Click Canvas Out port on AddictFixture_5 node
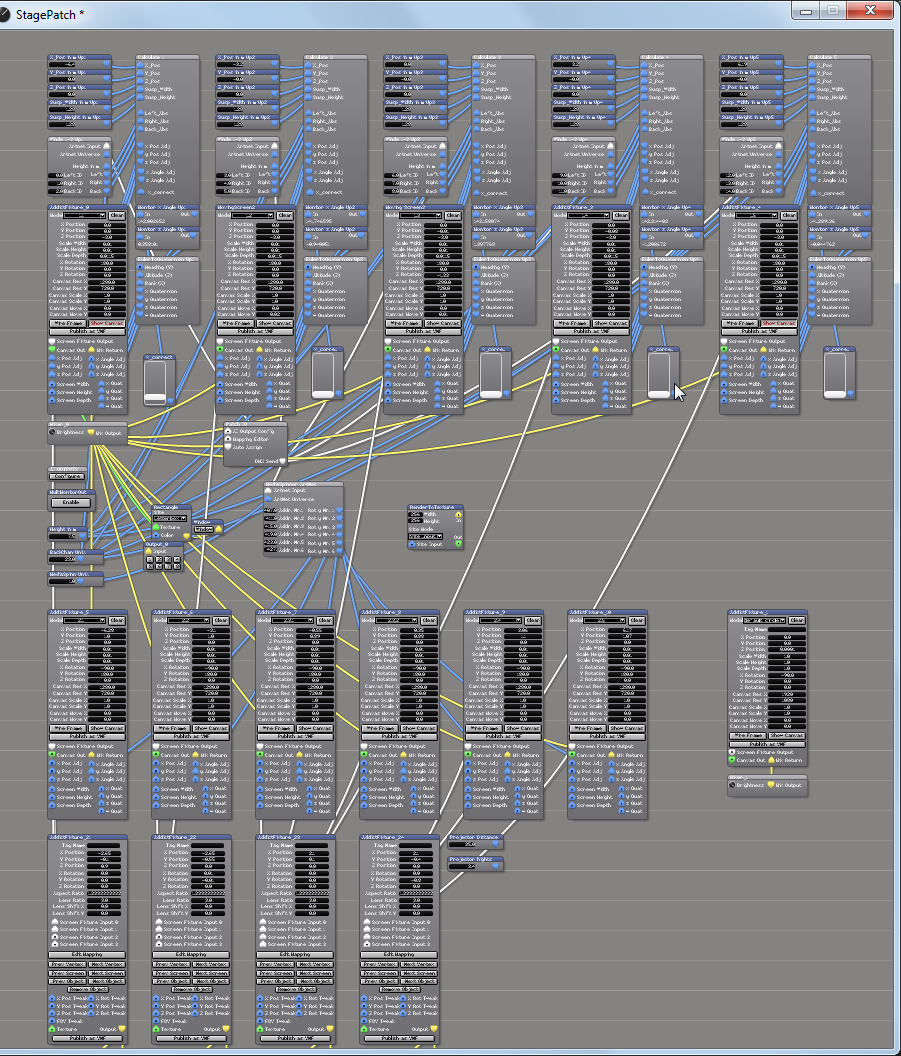The height and width of the screenshot is (1056, 901). click(x=53, y=755)
